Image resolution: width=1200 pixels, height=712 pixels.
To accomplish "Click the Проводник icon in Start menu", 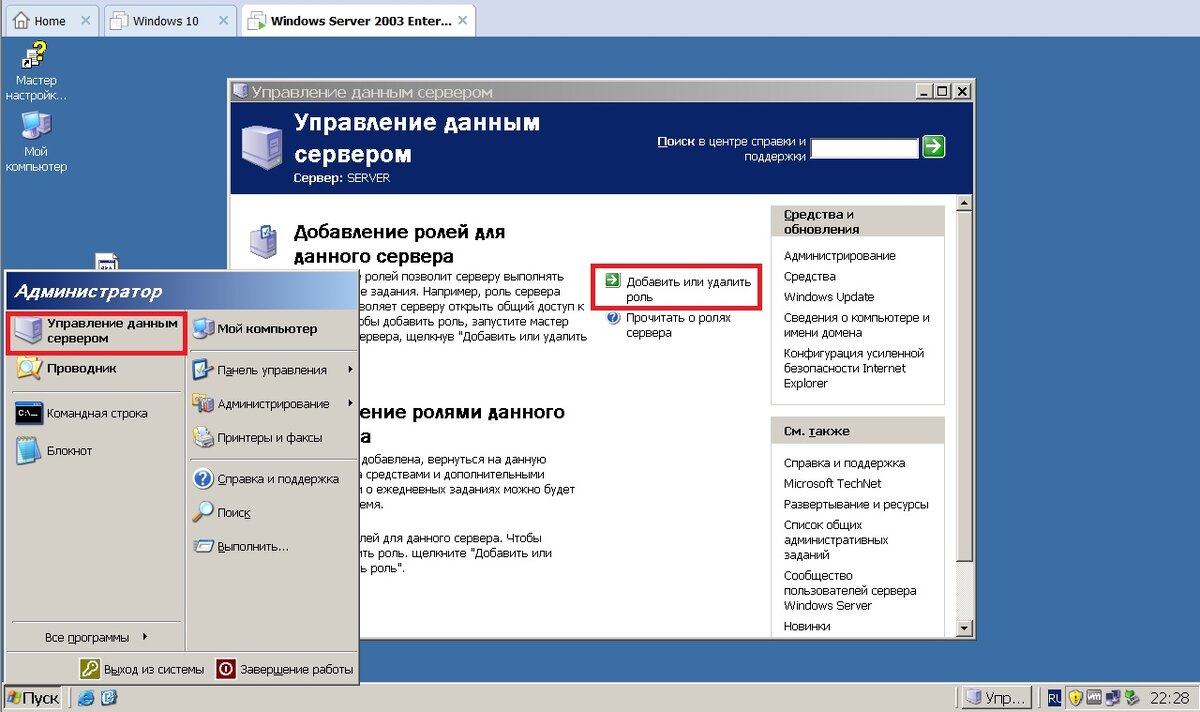I will (29, 368).
